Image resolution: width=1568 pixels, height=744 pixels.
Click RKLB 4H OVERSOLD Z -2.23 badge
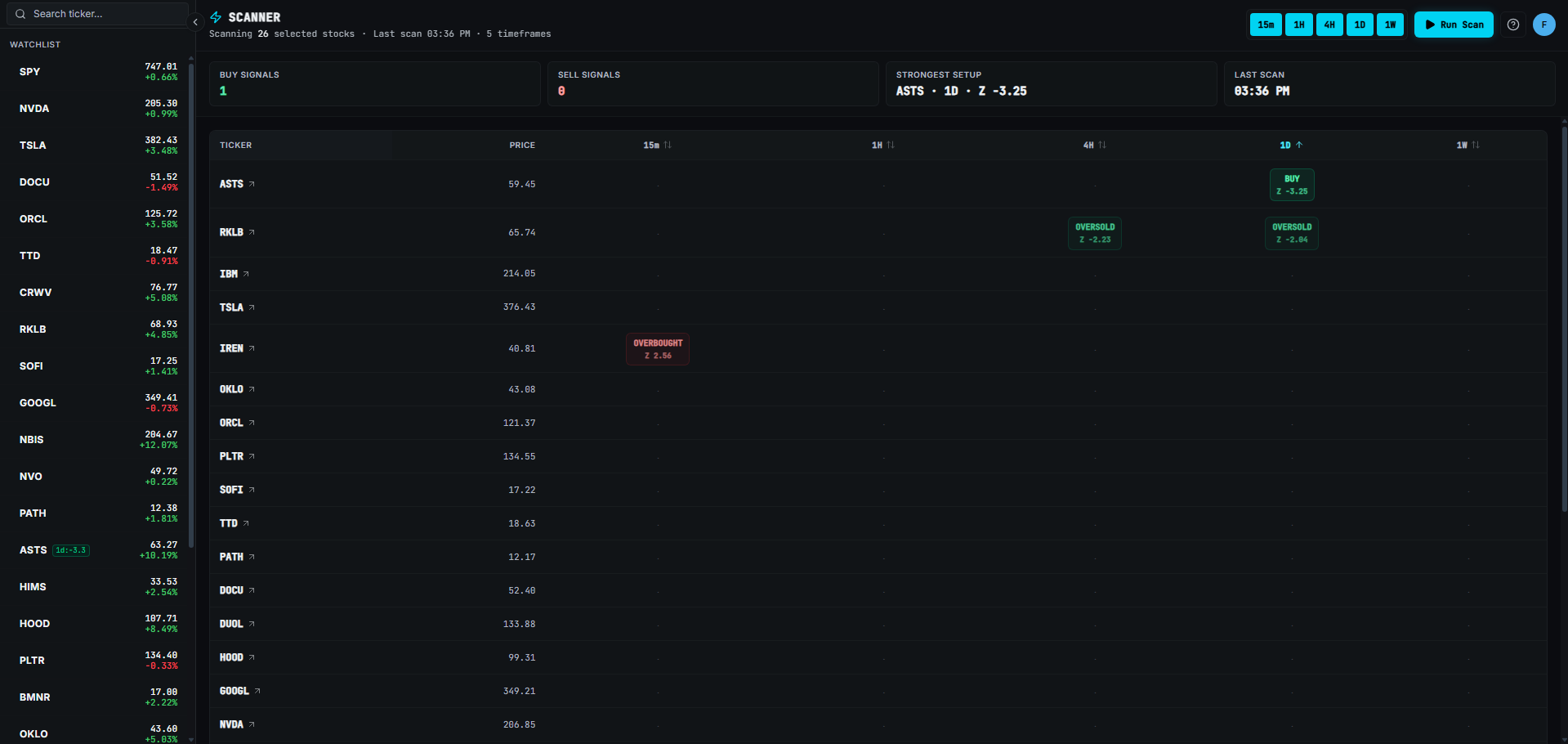pos(1095,233)
